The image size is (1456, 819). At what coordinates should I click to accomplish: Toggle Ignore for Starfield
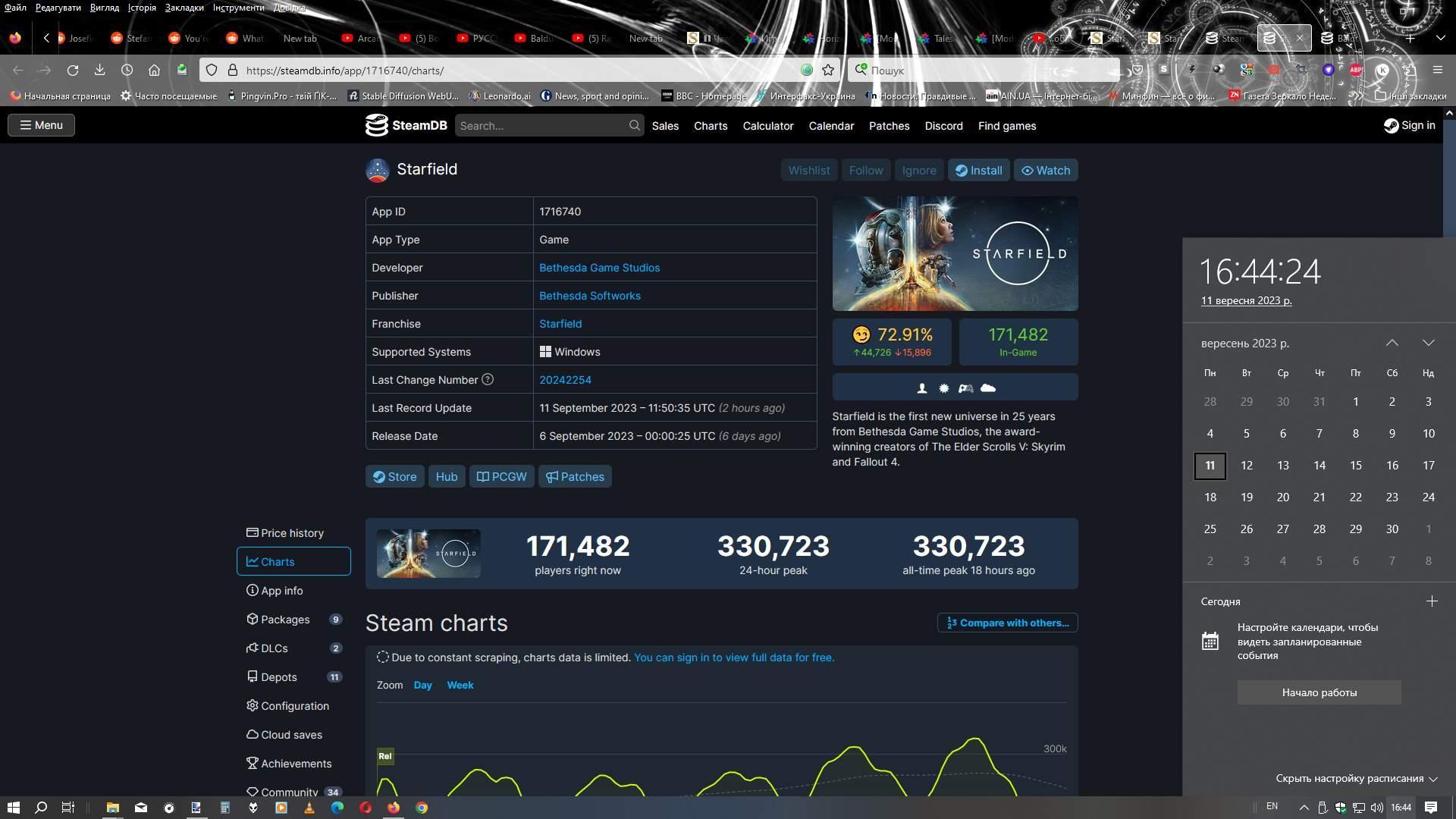[x=919, y=170]
